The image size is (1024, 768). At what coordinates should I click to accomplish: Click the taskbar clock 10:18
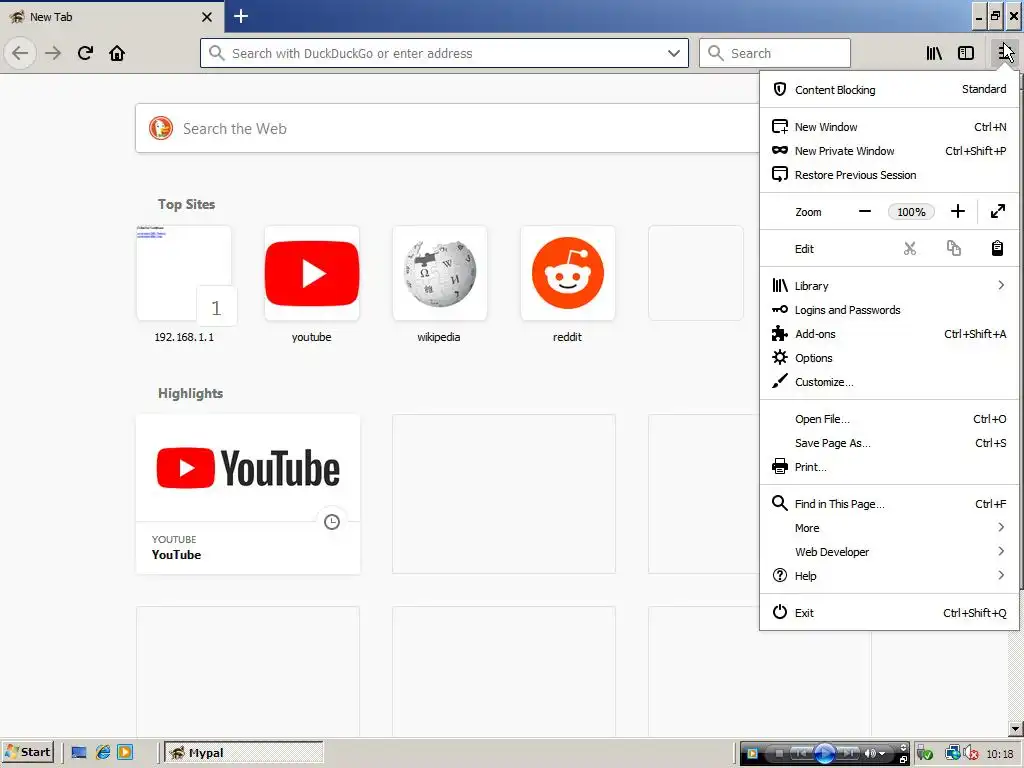1000,754
